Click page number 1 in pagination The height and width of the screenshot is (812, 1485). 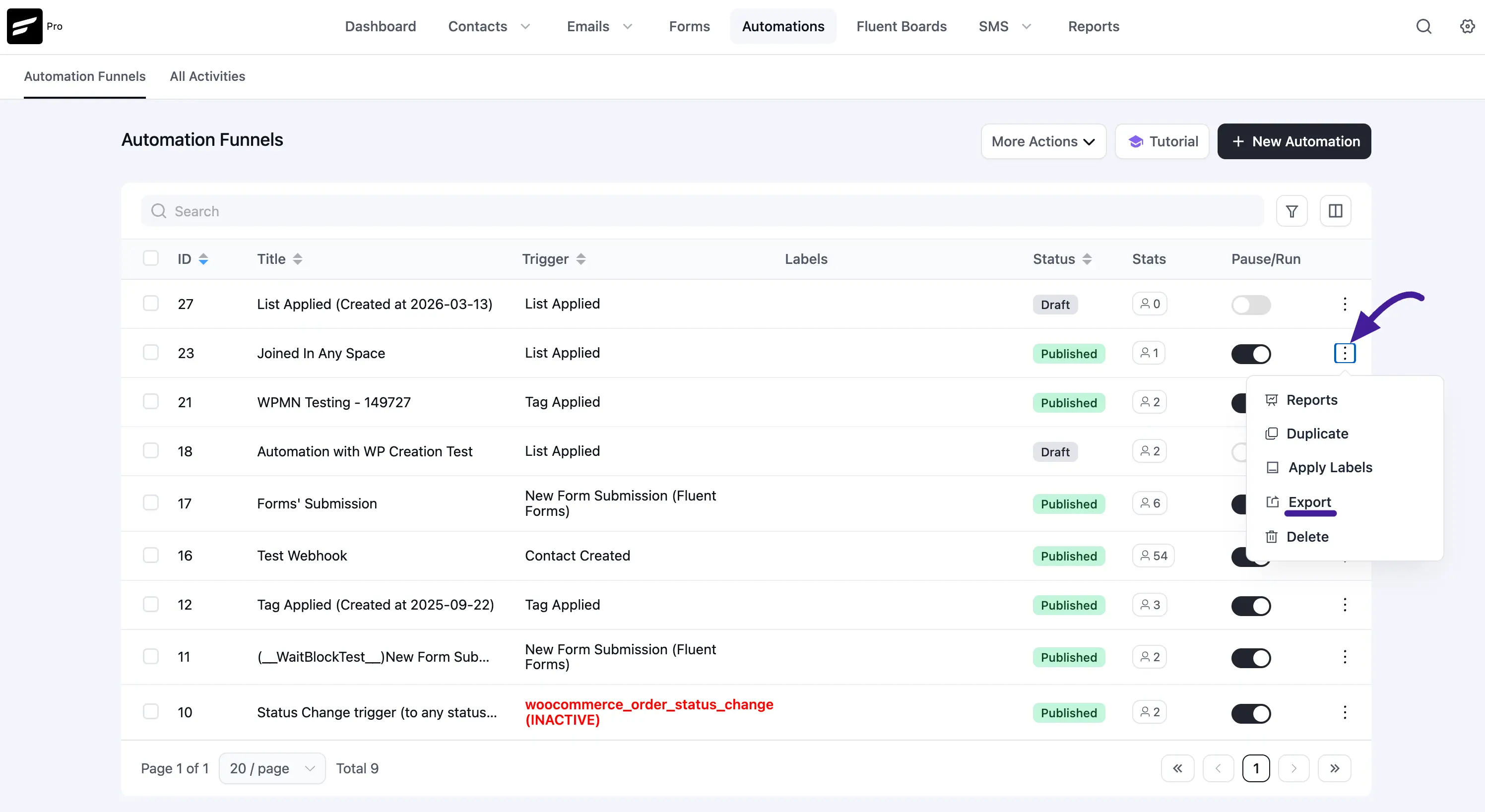click(x=1256, y=769)
